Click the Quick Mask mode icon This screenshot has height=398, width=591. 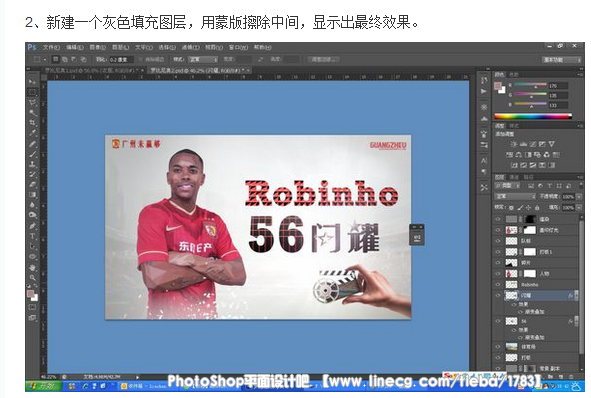(x=32, y=308)
